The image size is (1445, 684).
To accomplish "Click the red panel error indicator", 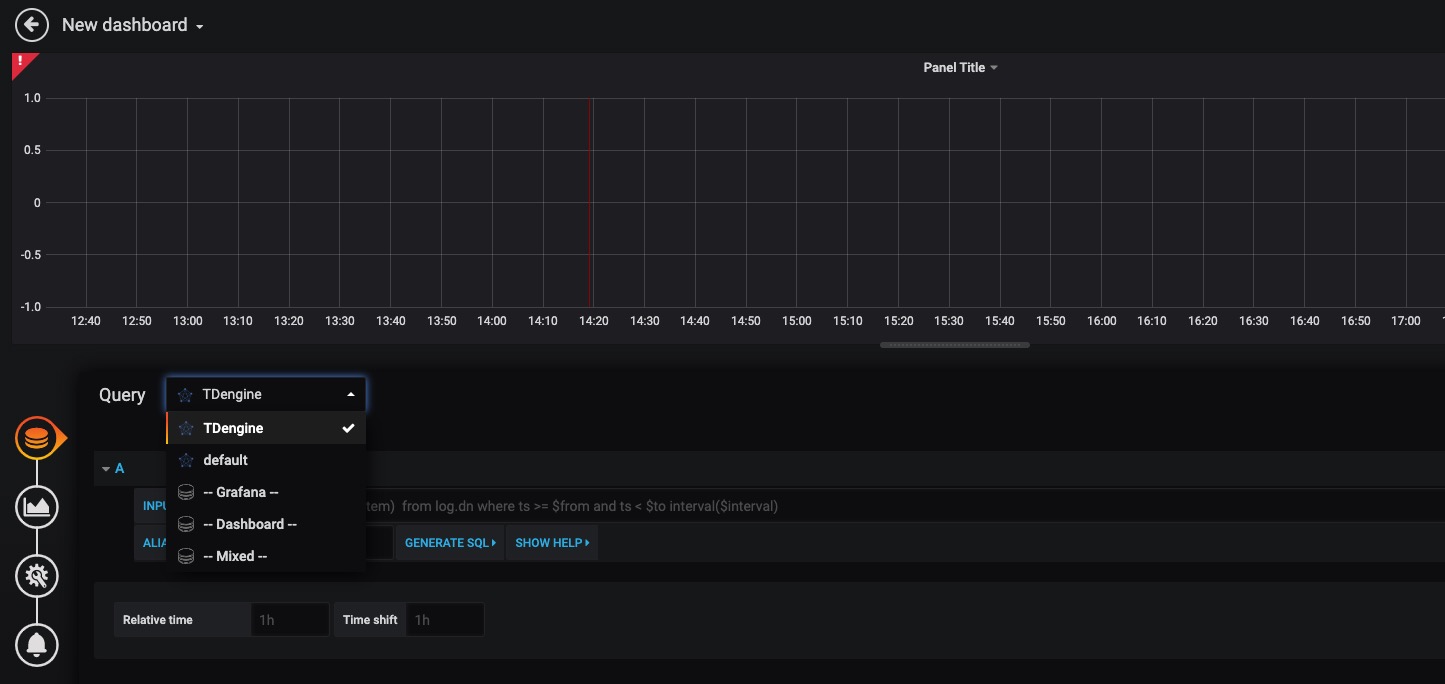I will click(x=22, y=63).
